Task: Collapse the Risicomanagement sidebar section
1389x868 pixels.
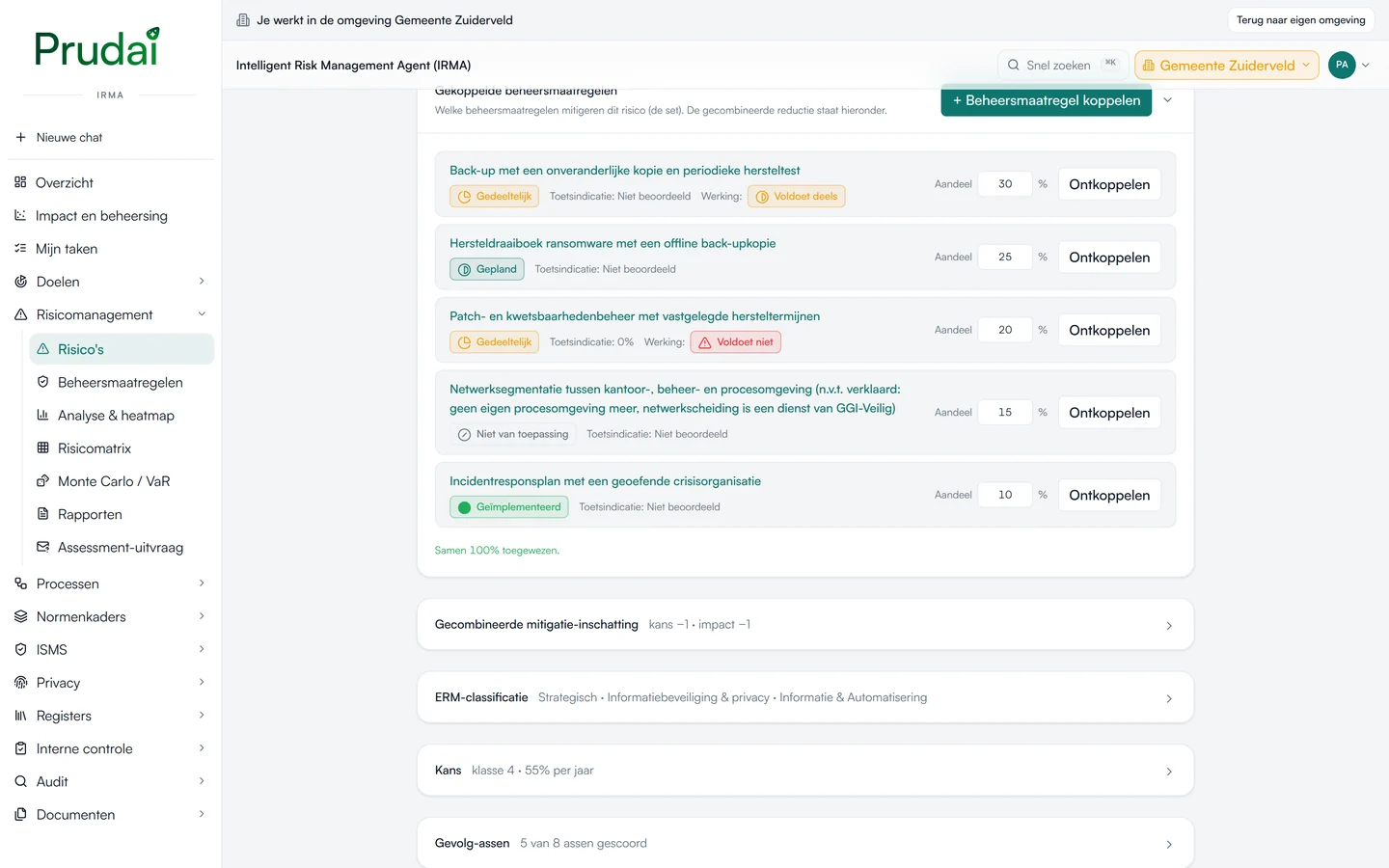Action: [x=202, y=314]
